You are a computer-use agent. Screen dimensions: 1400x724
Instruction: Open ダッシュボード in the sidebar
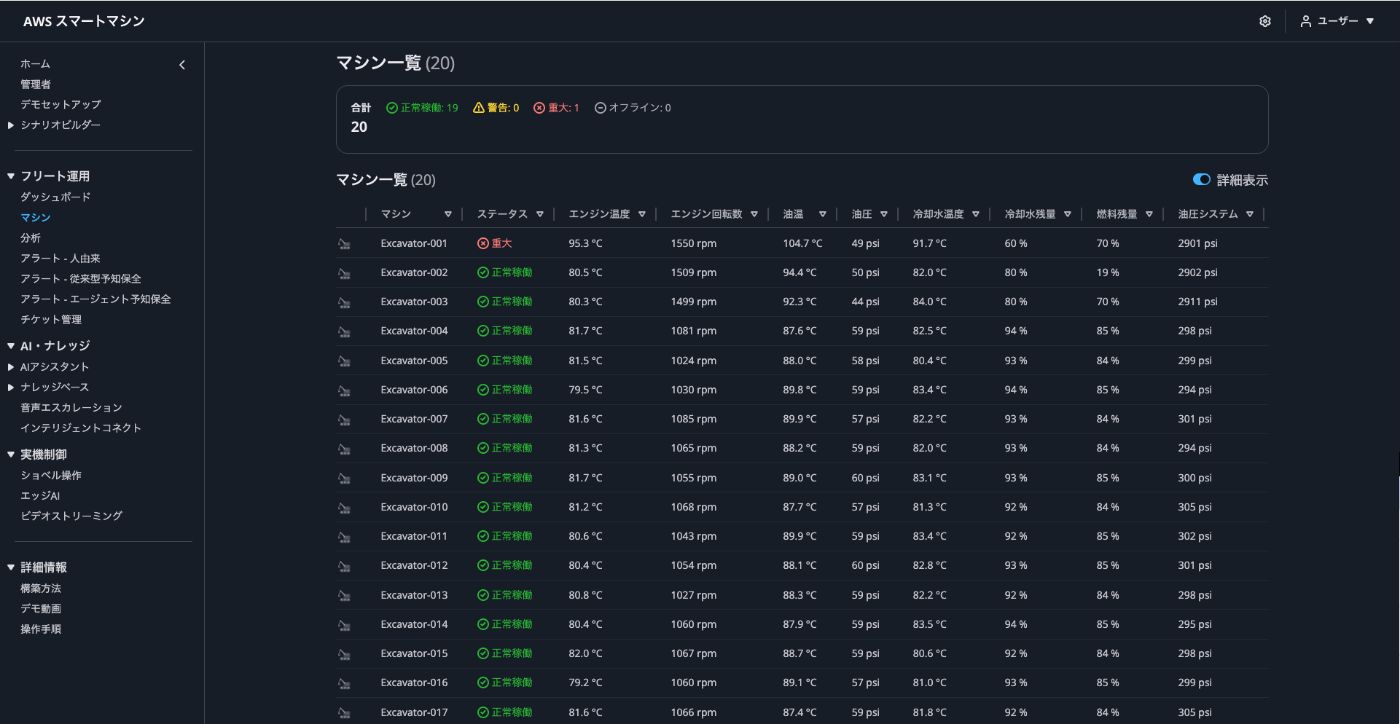tap(56, 197)
